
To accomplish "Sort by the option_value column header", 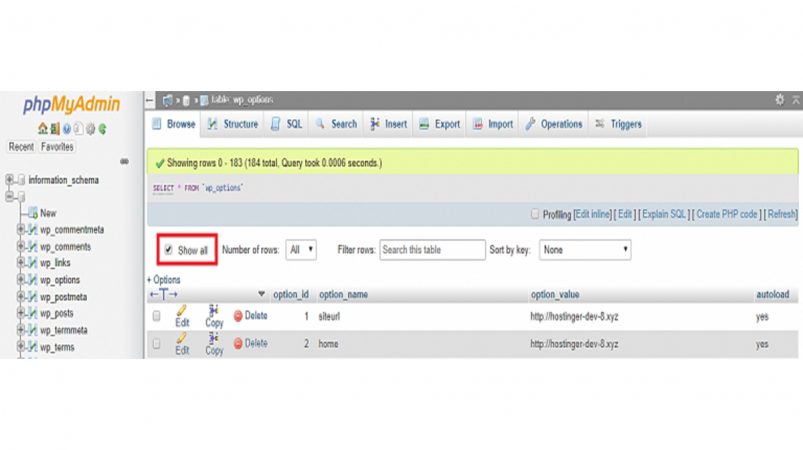I will (555, 294).
